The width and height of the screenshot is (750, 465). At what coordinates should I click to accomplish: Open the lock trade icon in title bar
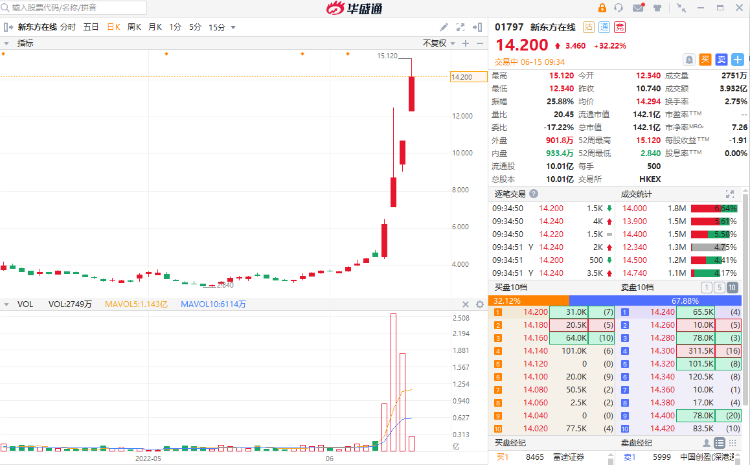[602, 8]
